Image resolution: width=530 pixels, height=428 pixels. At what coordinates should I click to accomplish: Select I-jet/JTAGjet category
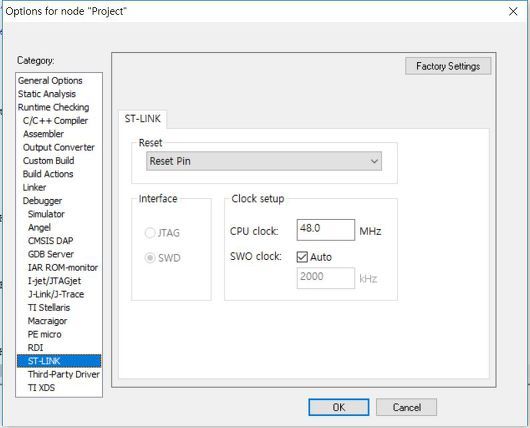click(54, 281)
